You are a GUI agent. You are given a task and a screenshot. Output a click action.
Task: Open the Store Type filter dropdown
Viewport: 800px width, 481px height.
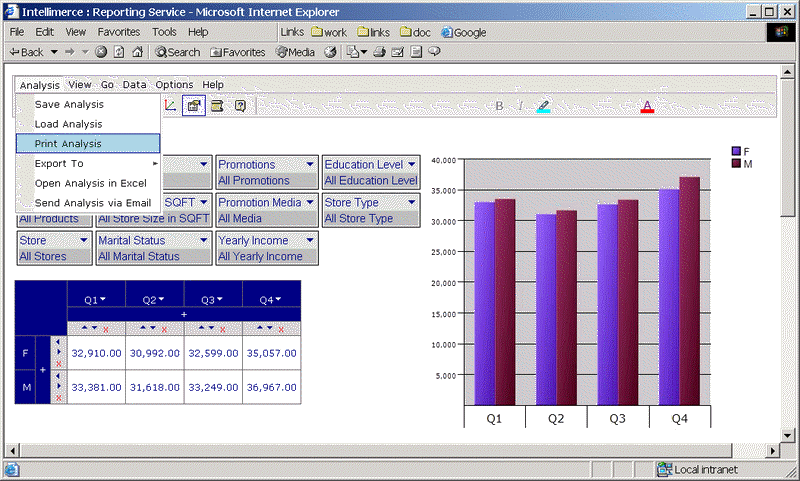tap(412, 202)
